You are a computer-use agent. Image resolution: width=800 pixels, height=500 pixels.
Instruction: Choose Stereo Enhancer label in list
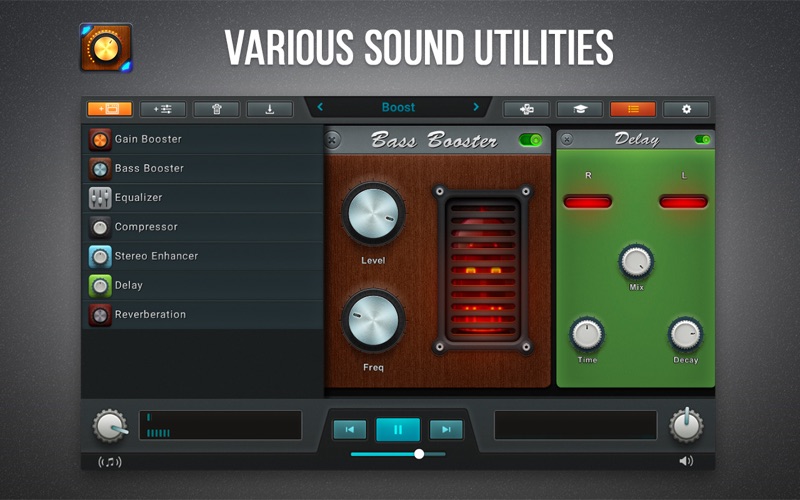[156, 256]
